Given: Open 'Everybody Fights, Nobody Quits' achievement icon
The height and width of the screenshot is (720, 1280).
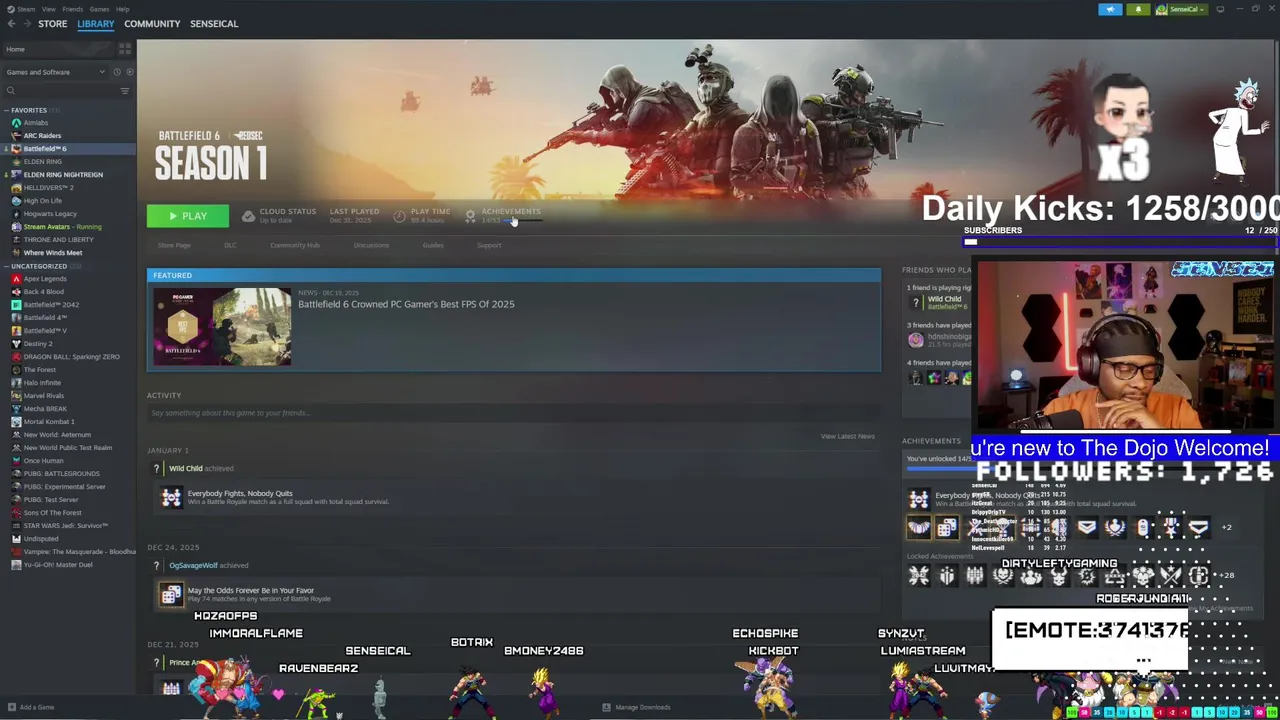Looking at the screenshot, I should [x=171, y=497].
